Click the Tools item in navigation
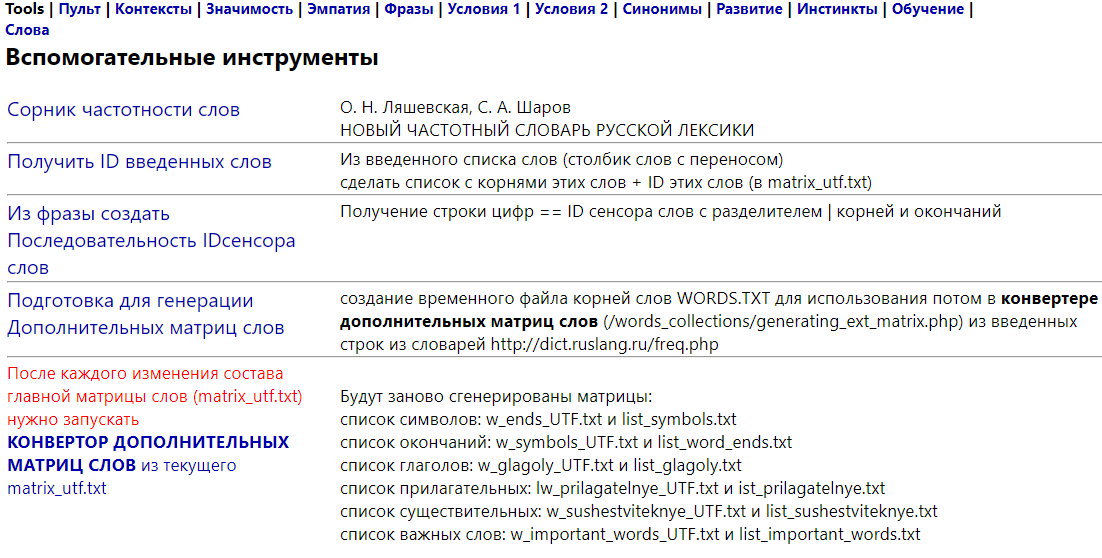This screenshot has width=1102, height=558. tap(25, 9)
